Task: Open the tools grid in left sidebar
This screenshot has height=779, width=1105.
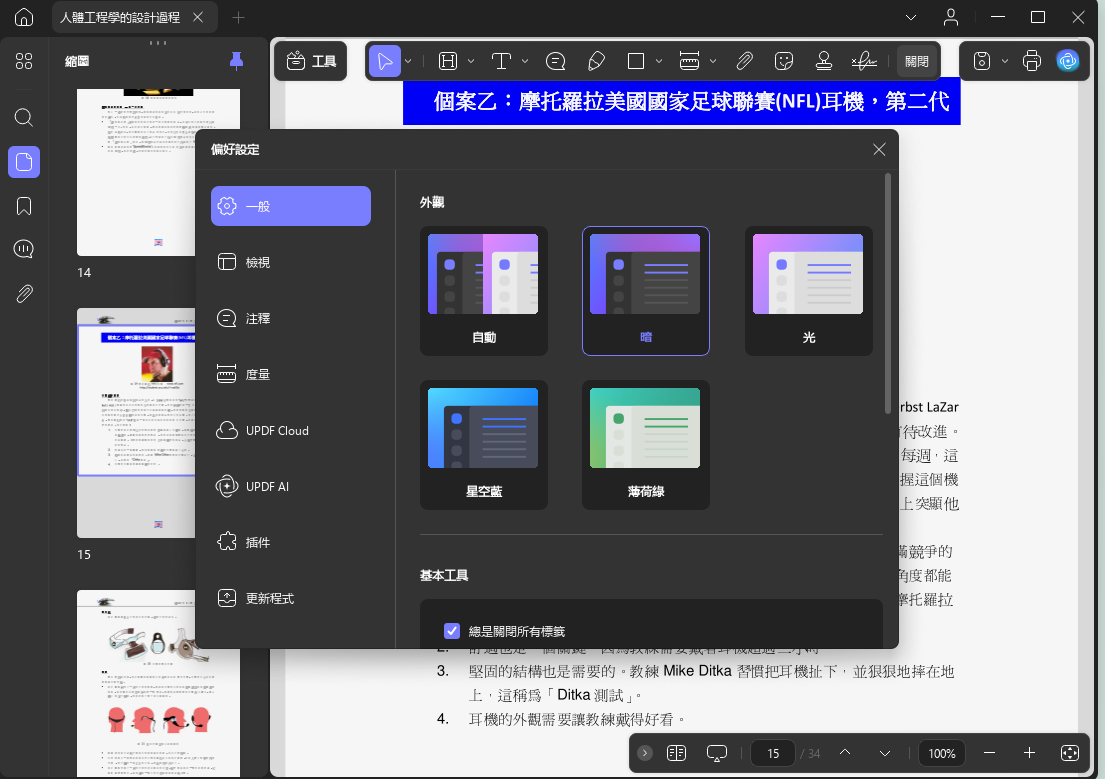Action: (24, 61)
